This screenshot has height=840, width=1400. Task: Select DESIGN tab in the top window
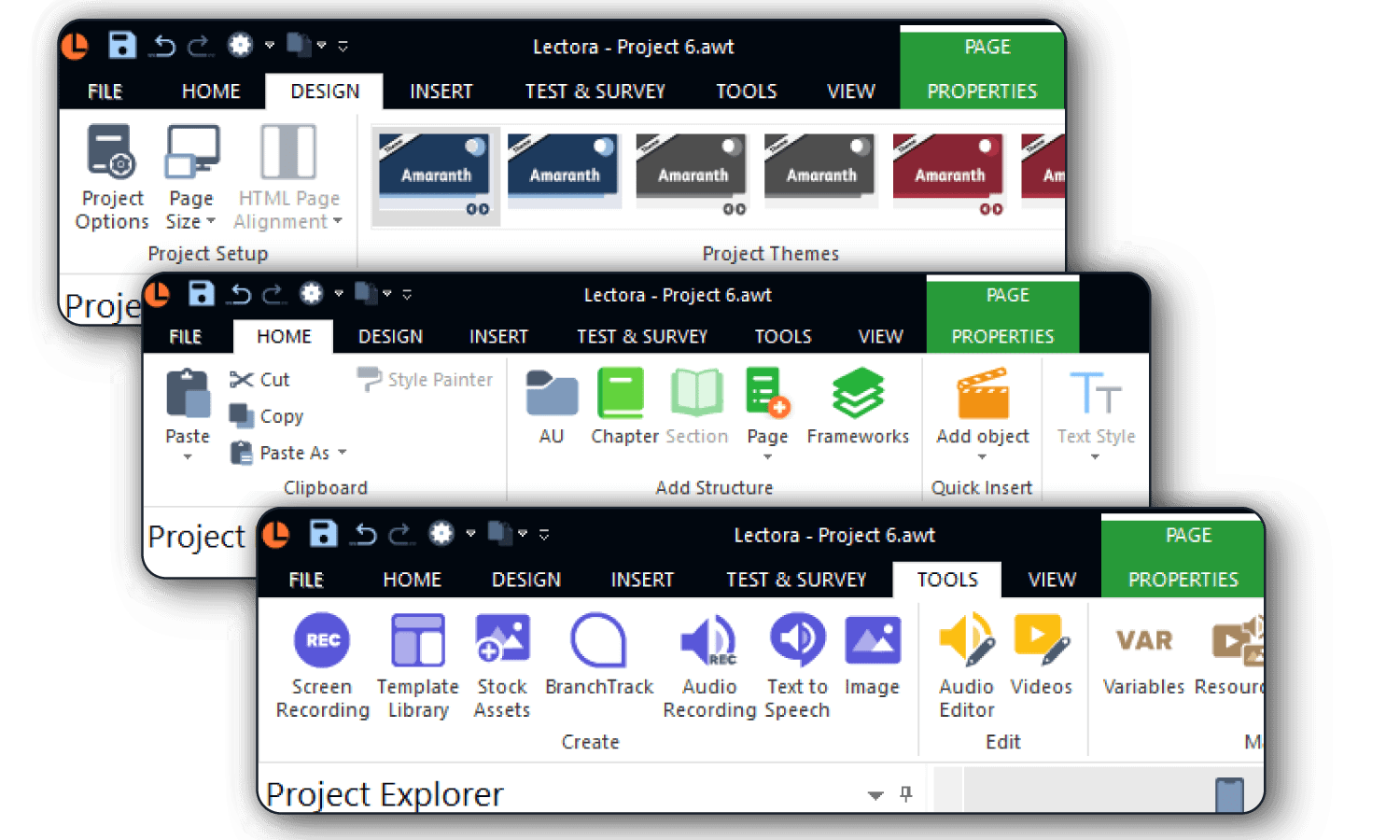pos(325,91)
